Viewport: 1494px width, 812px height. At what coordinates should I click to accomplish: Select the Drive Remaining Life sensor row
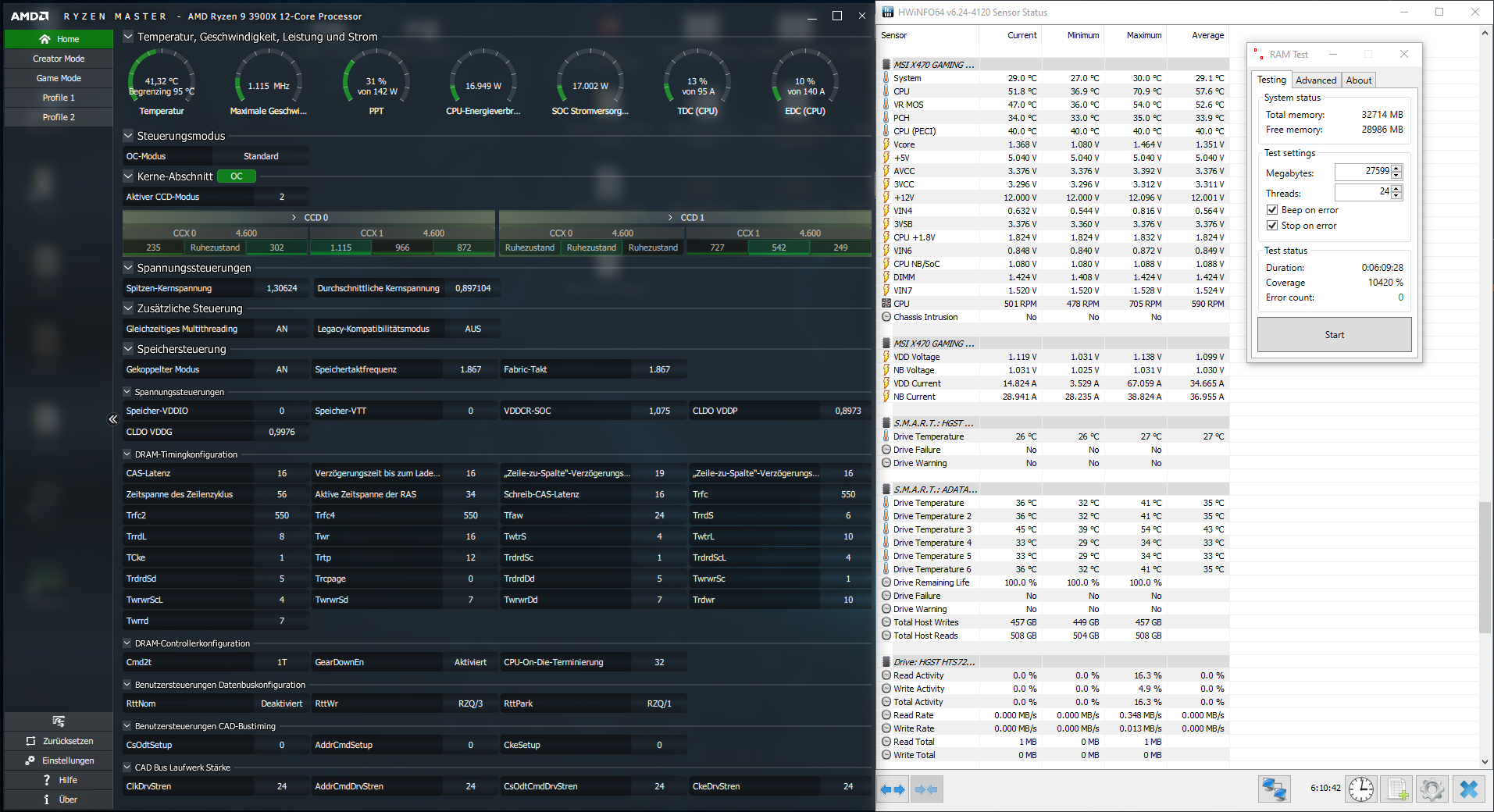tap(1054, 582)
